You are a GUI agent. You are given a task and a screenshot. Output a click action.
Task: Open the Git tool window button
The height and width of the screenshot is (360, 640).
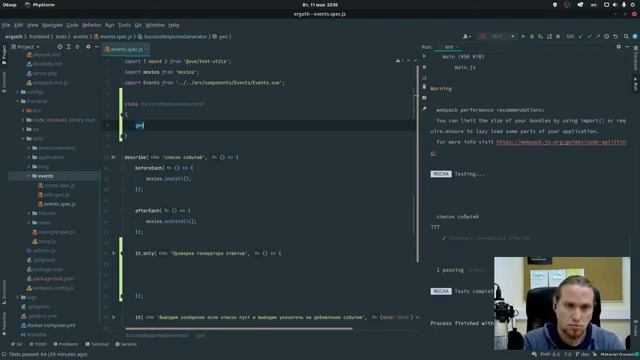(x=17, y=344)
